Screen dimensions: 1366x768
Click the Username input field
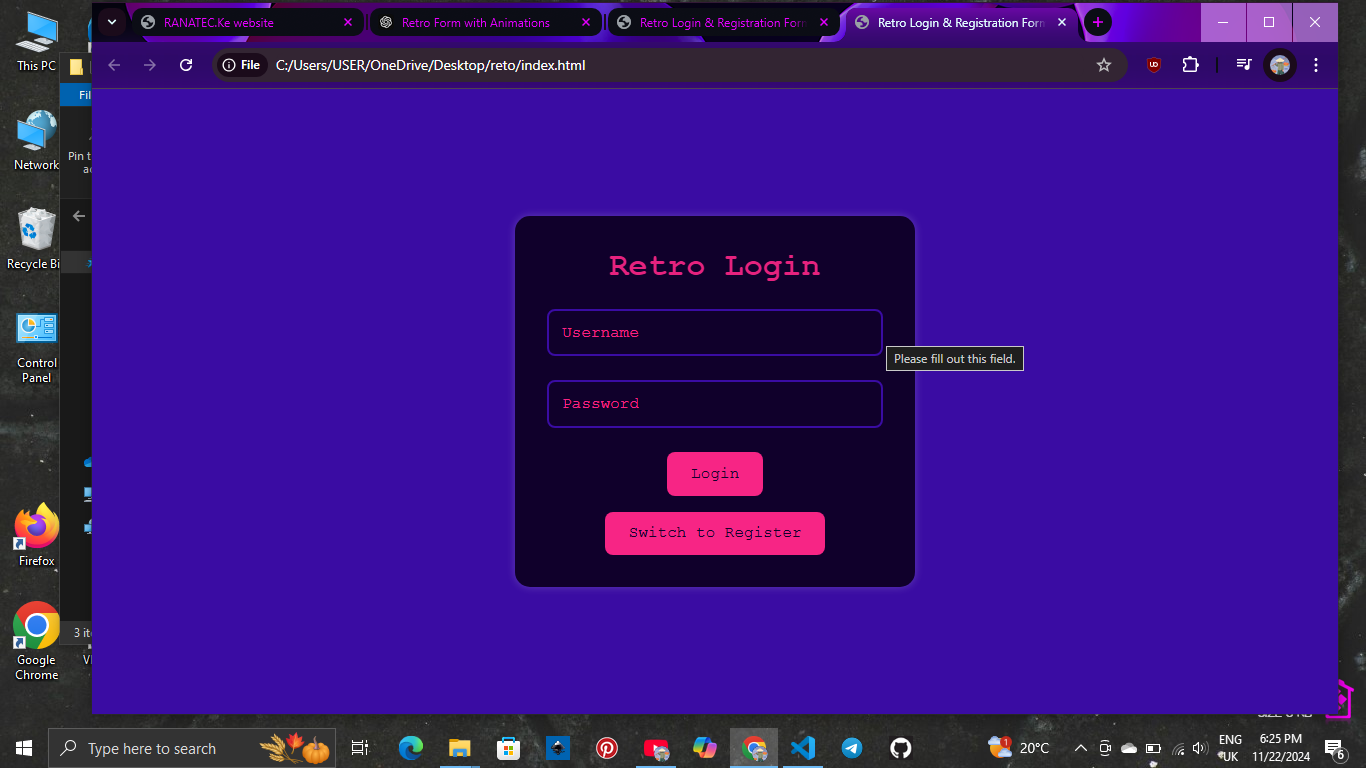[715, 333]
